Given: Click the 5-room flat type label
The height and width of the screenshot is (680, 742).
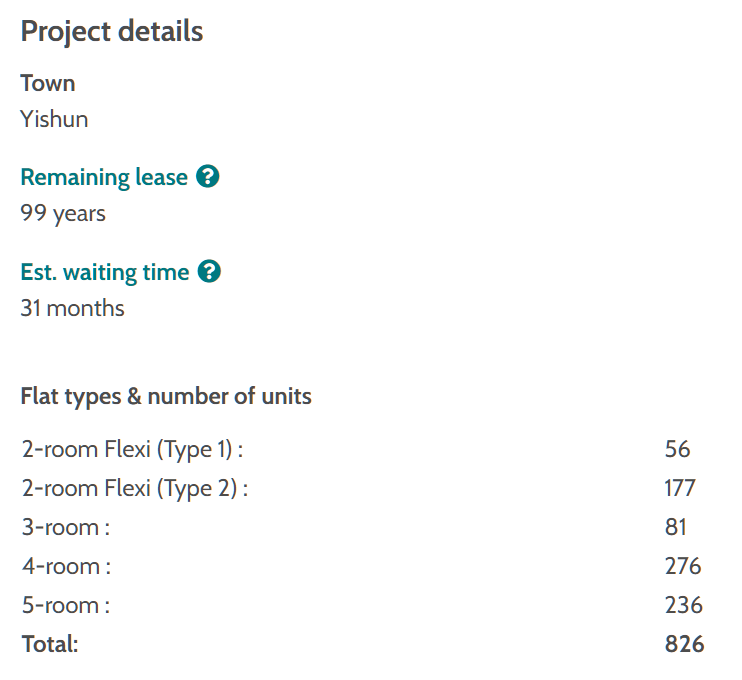Looking at the screenshot, I should (66, 605).
